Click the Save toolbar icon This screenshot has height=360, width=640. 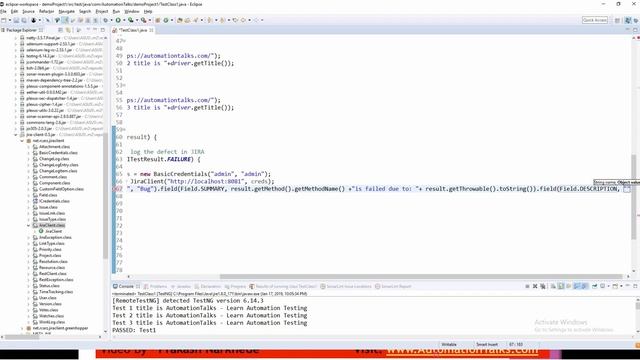pos(16,20)
